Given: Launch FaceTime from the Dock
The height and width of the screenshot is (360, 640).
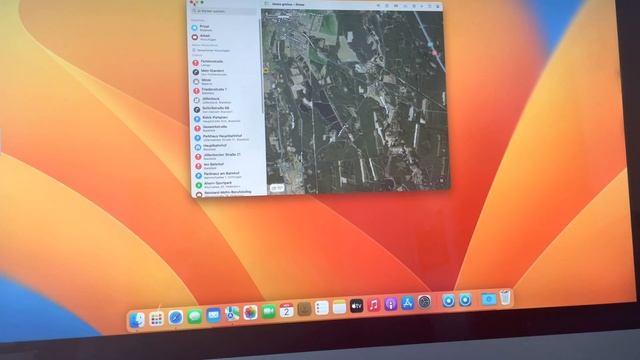Looking at the screenshot, I should [x=269, y=311].
